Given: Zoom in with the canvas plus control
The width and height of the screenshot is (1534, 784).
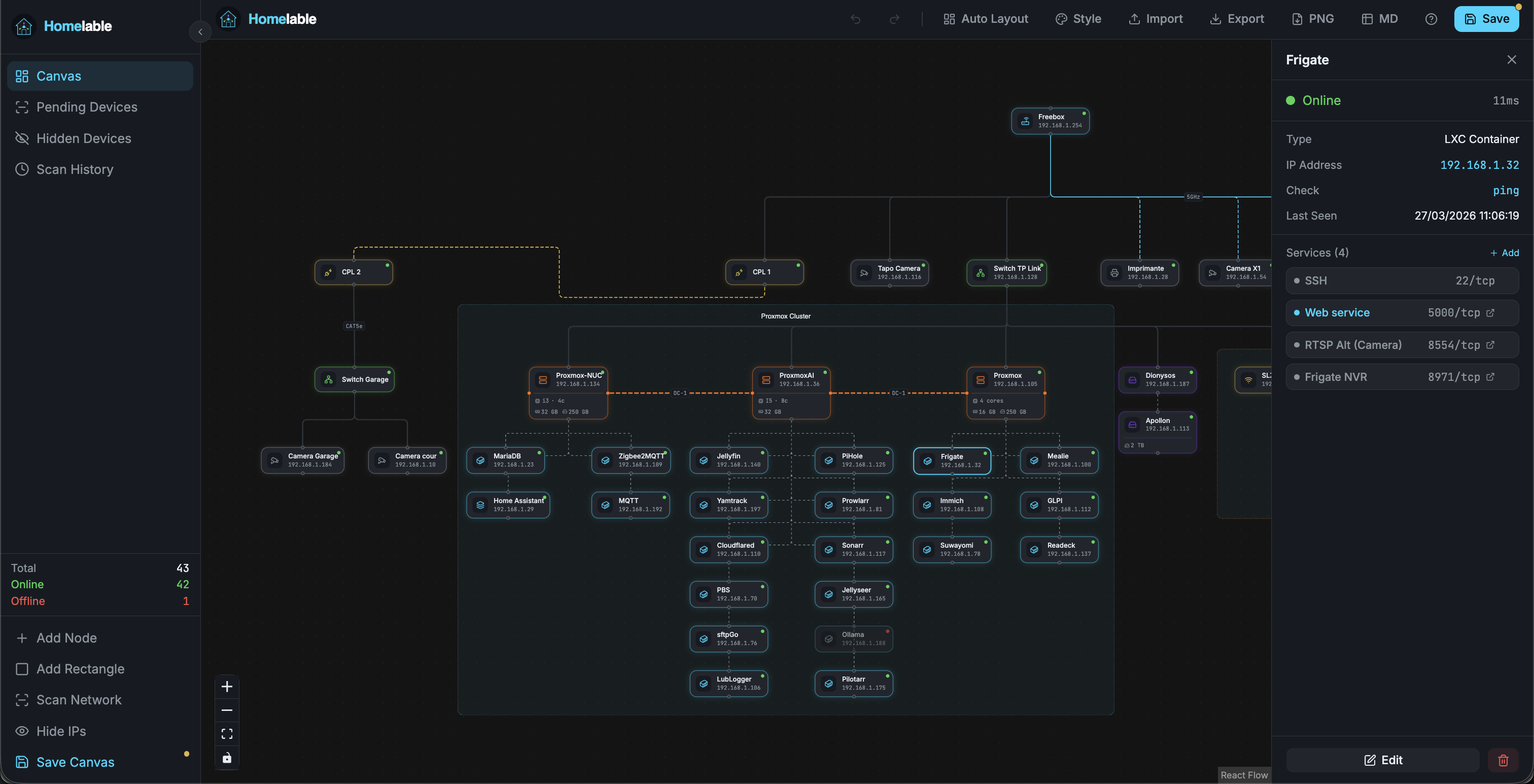Looking at the screenshot, I should (x=227, y=686).
